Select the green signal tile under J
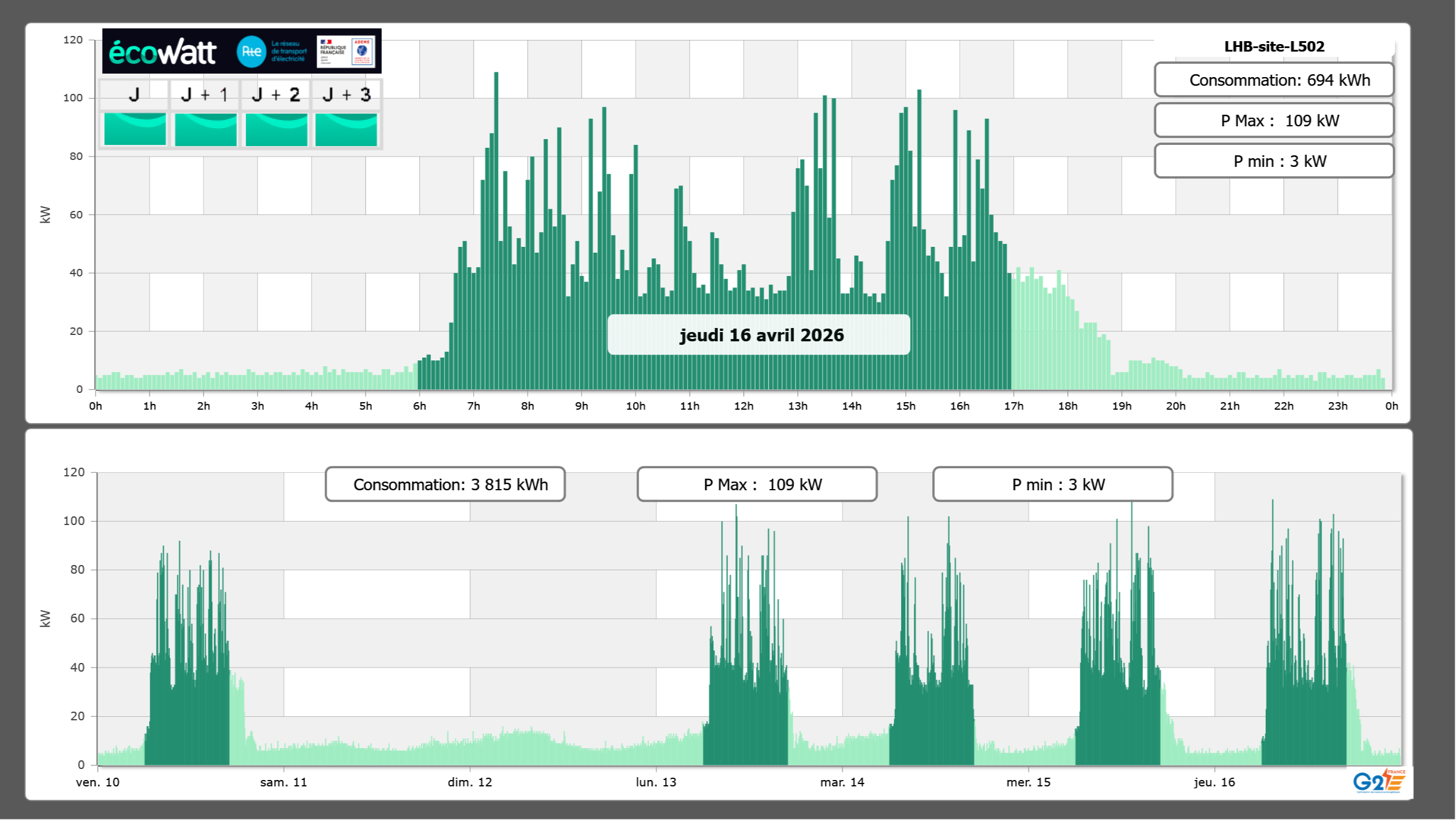The height and width of the screenshot is (820, 1456). (135, 129)
